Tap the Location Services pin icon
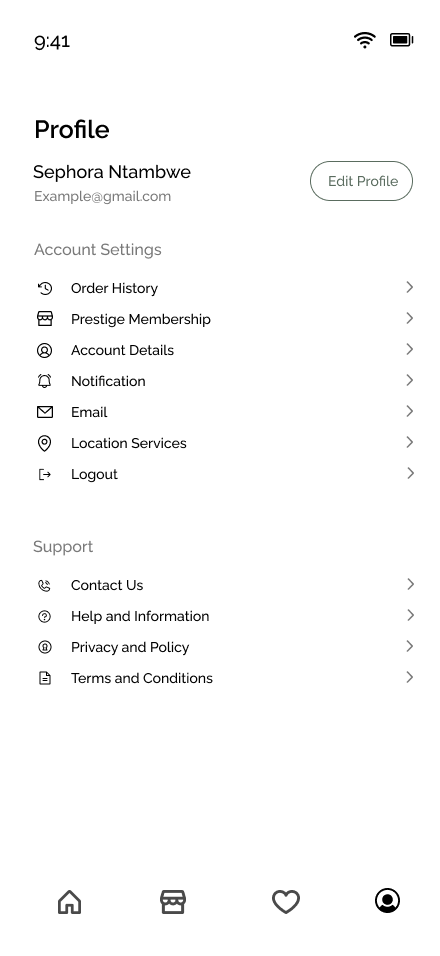Viewport: 440px width, 956px height. point(44,443)
